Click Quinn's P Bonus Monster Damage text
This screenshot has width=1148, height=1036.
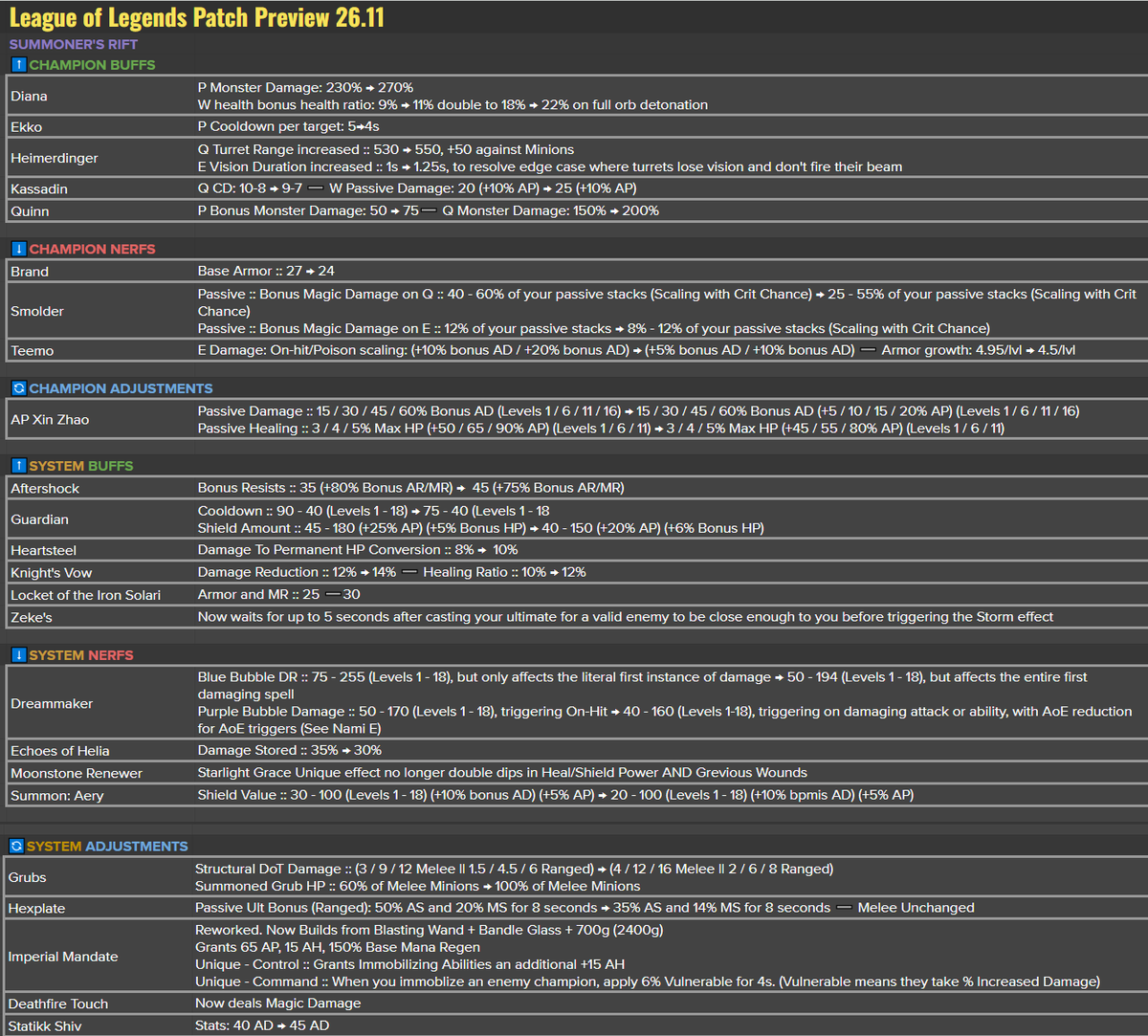[308, 210]
